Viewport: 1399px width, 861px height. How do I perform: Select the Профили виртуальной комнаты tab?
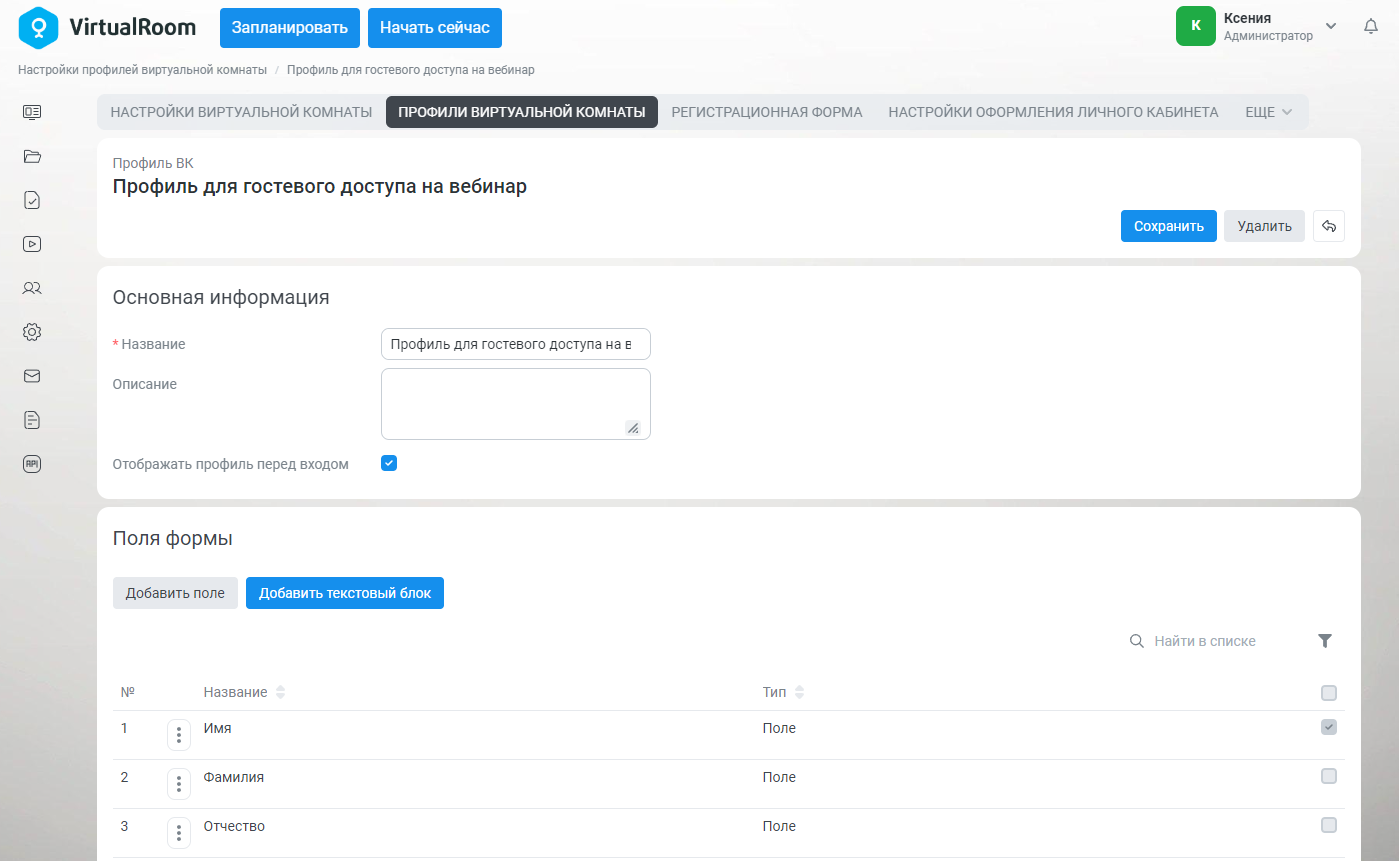coord(522,112)
